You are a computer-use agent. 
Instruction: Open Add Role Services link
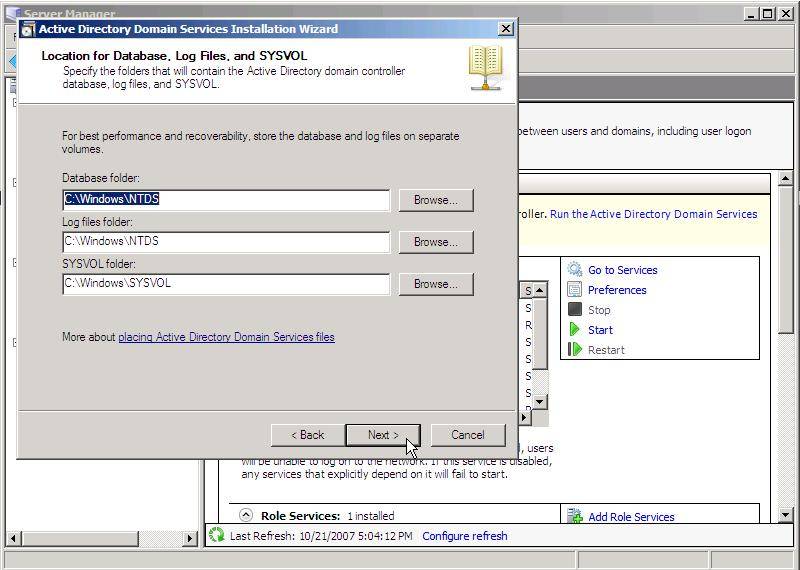pos(631,517)
